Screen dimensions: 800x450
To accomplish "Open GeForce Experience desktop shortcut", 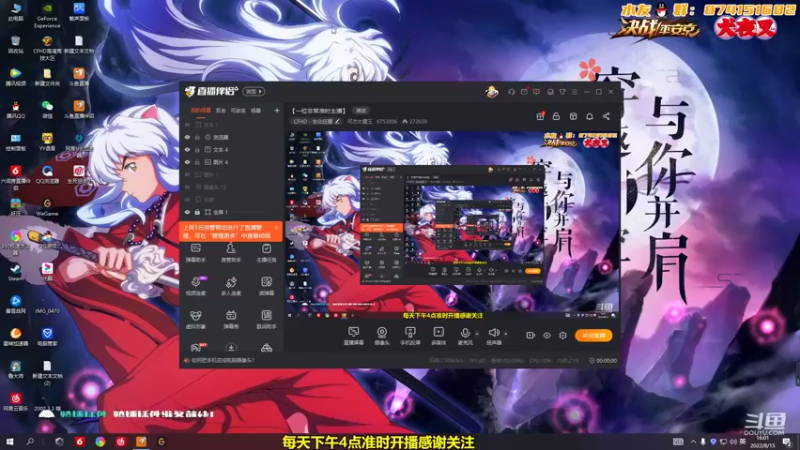I will 47,15.
